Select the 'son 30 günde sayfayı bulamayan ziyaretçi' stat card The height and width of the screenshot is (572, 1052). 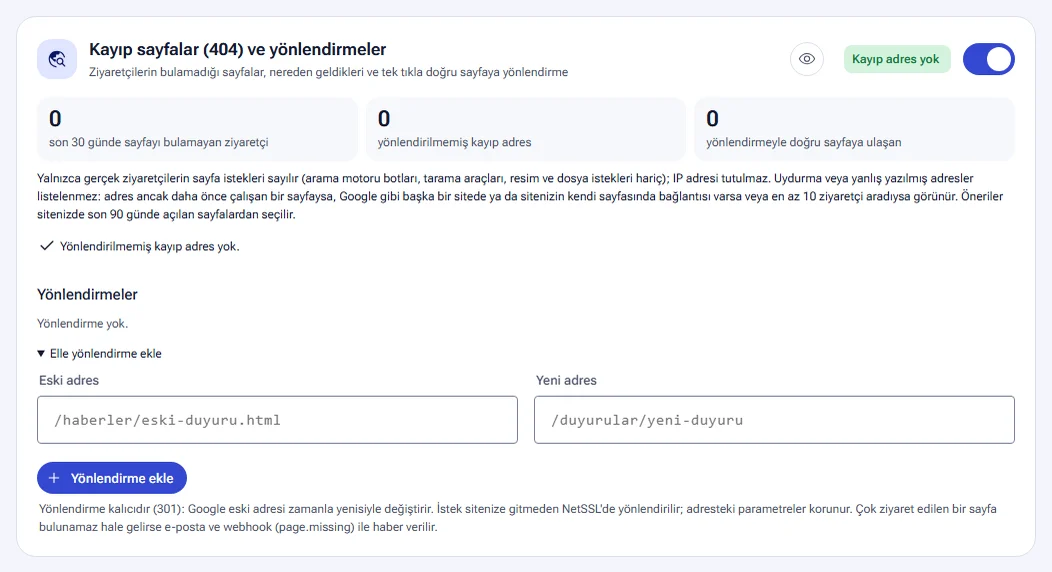point(197,129)
